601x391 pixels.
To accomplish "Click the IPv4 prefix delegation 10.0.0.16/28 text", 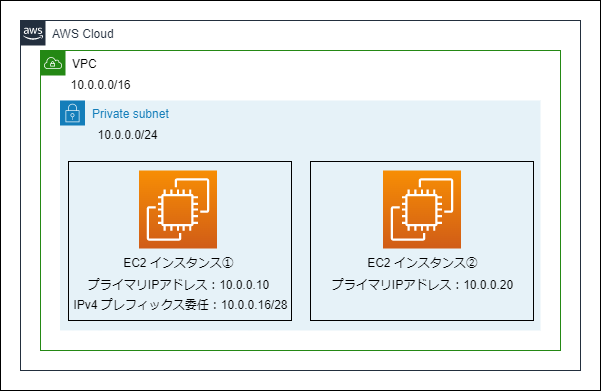I will 180,305.
